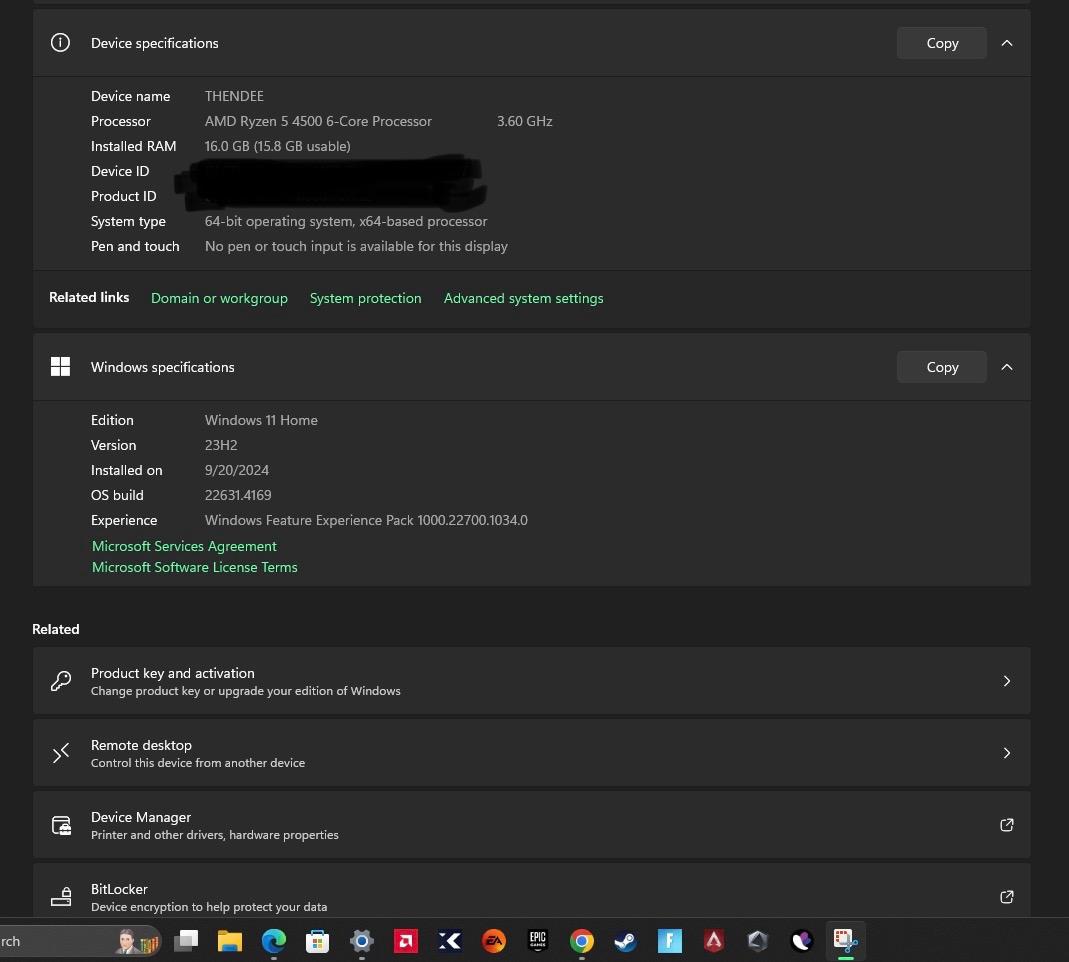Open File Explorer from the taskbar
This screenshot has width=1069, height=962.
tap(230, 941)
